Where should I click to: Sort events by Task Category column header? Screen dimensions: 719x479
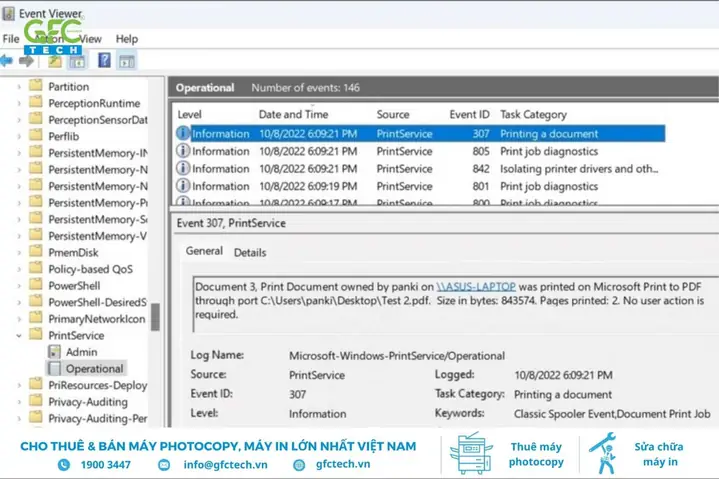click(533, 114)
